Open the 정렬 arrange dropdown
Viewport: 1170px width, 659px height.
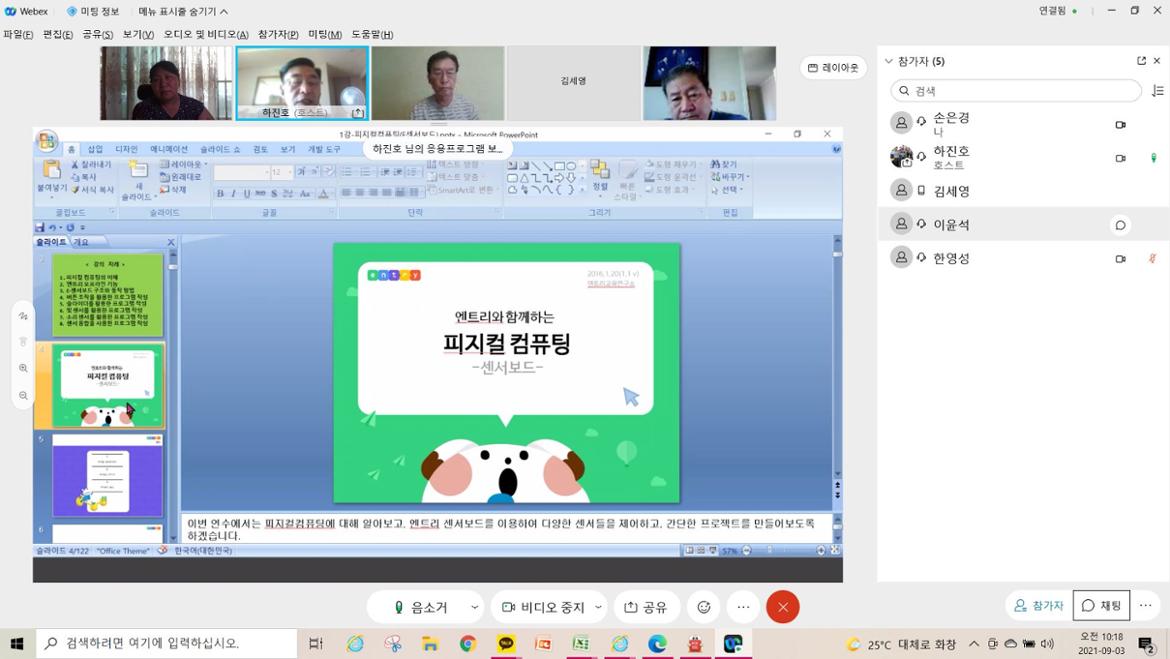pos(600,176)
